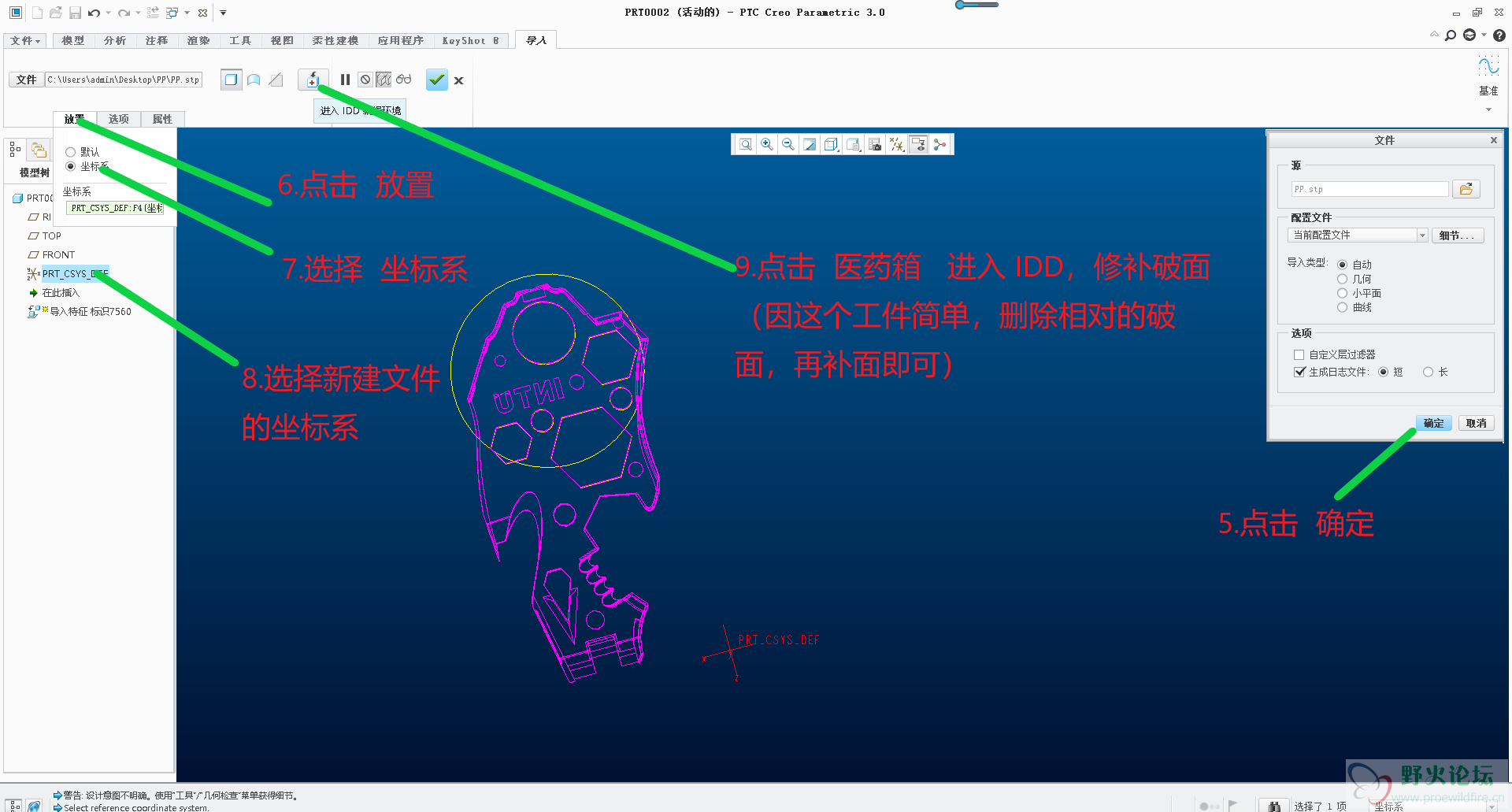Screen dimensions: 1512x812
Task: Expand the Undo history dropdown arrow
Action: tap(108, 13)
